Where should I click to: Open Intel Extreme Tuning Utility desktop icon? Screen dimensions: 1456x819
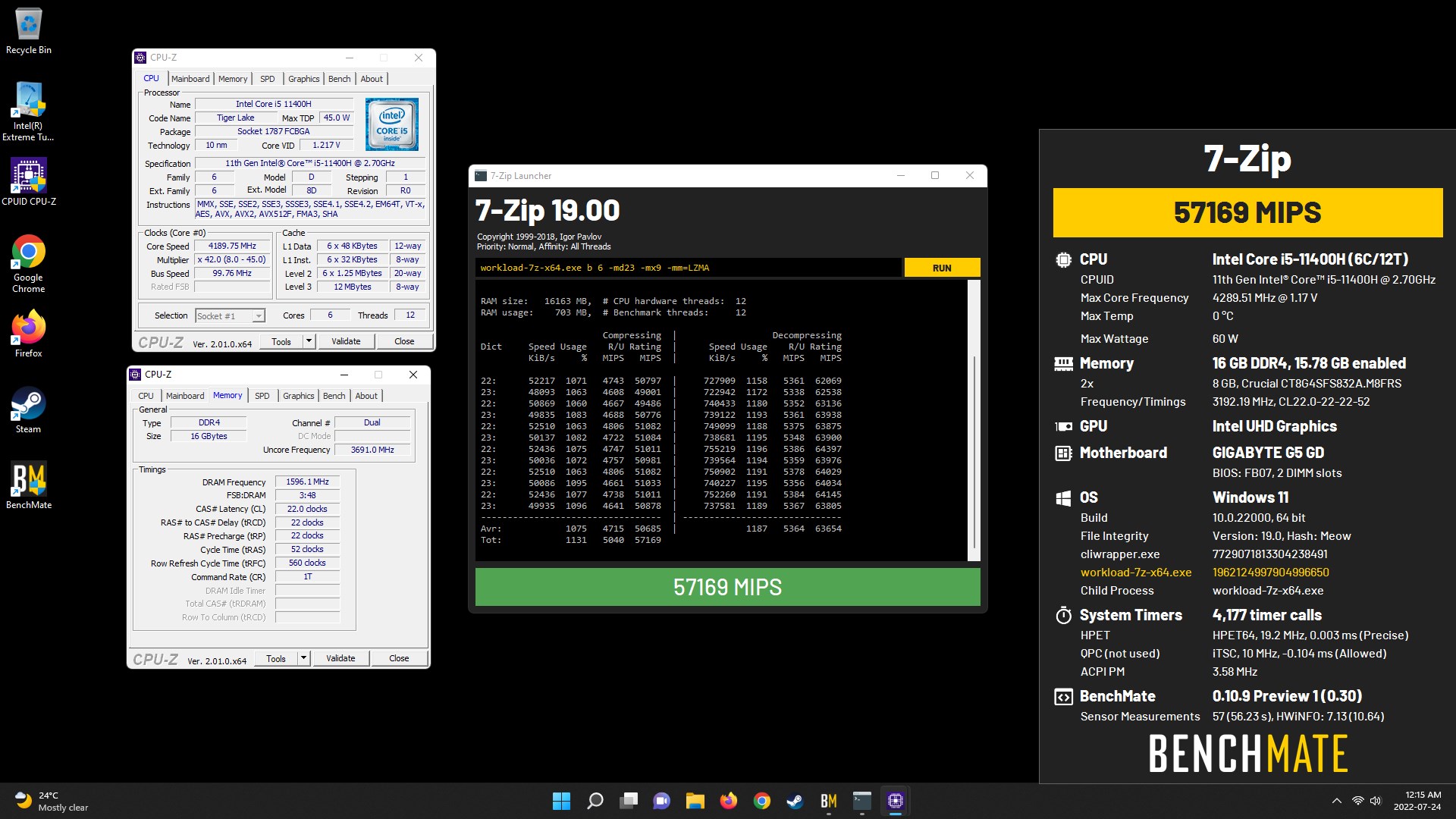coord(28,112)
